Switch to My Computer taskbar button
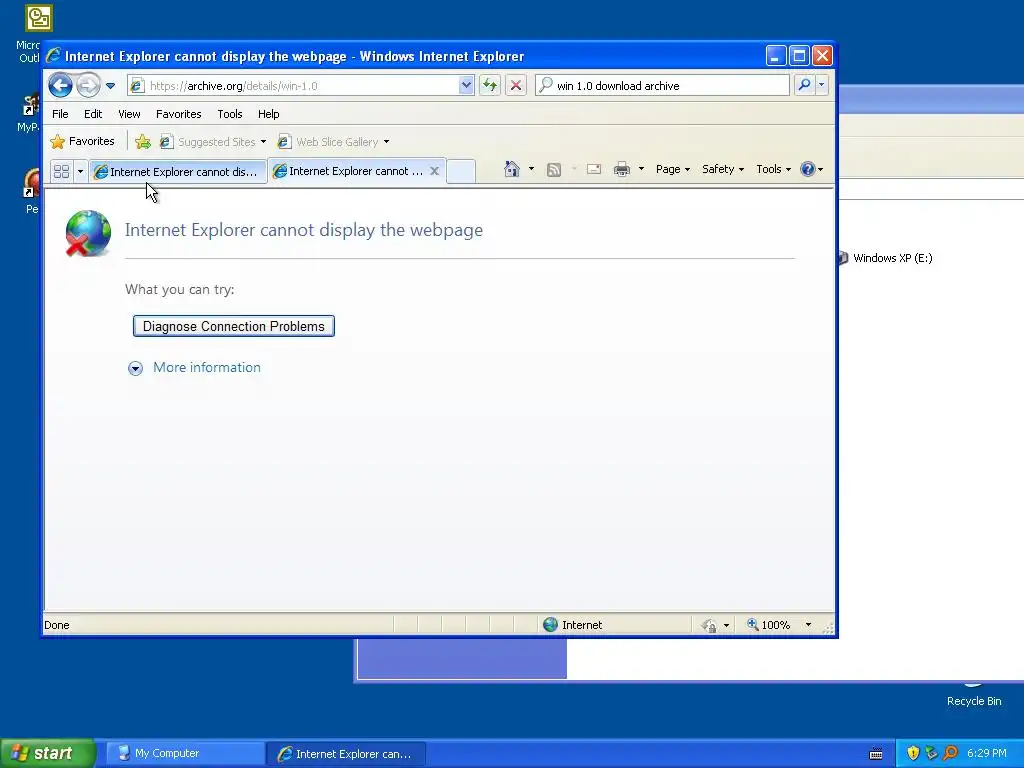 (x=185, y=753)
